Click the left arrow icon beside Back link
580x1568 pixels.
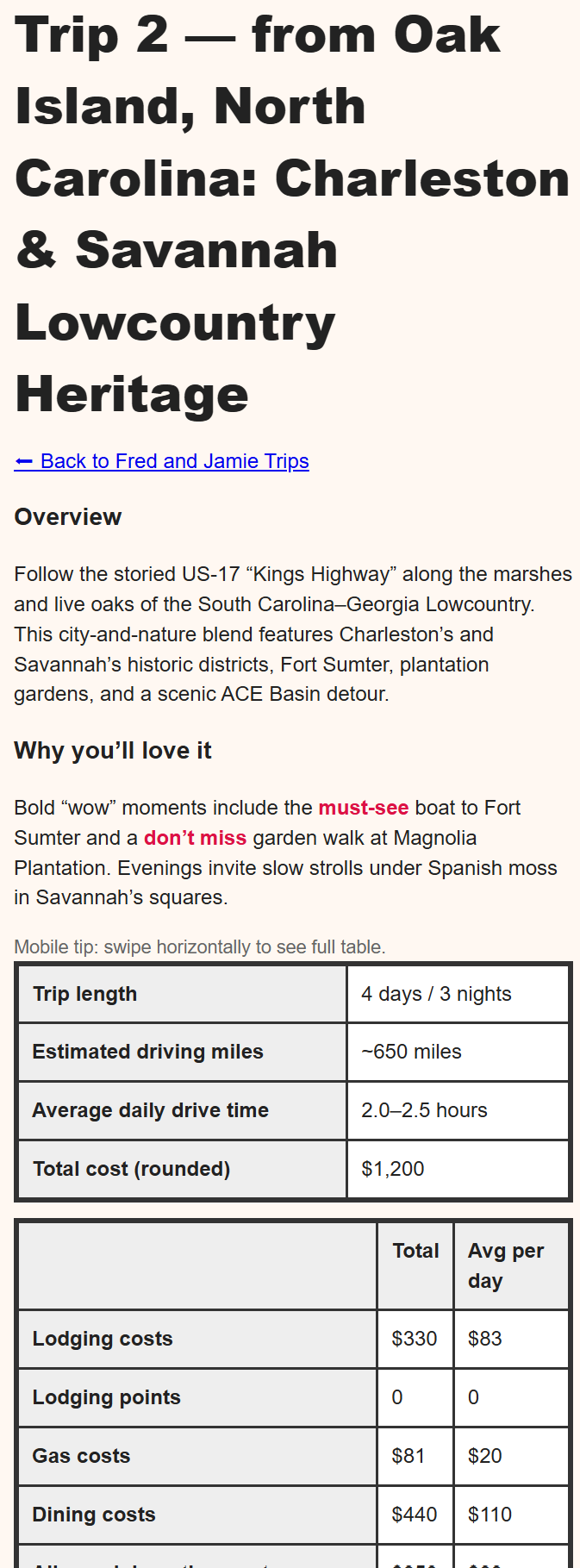pyautogui.click(x=22, y=461)
